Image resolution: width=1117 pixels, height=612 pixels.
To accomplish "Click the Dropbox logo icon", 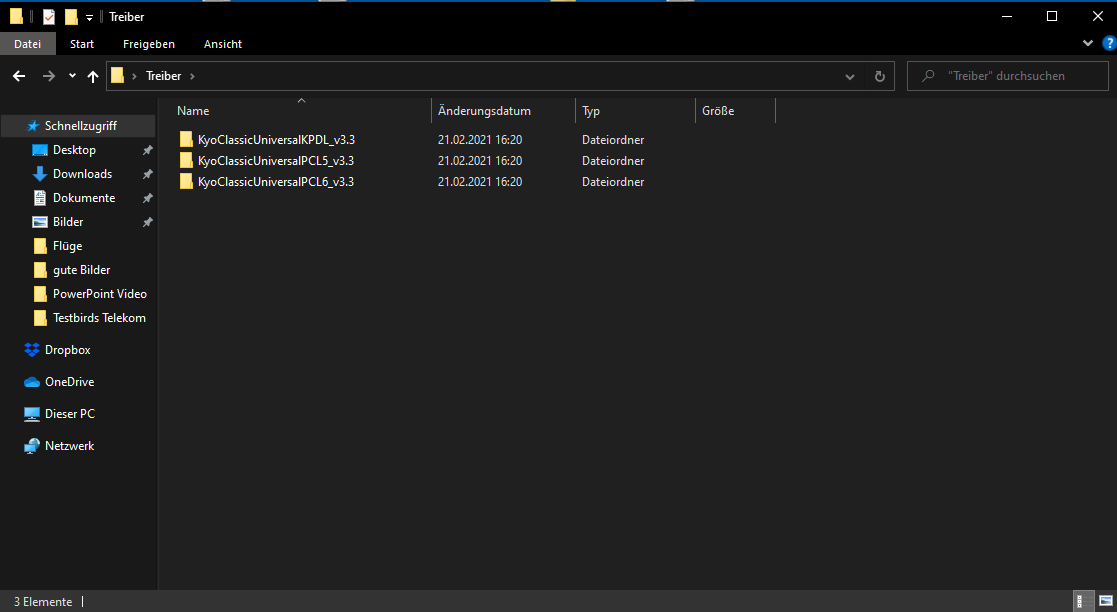I will (x=32, y=350).
